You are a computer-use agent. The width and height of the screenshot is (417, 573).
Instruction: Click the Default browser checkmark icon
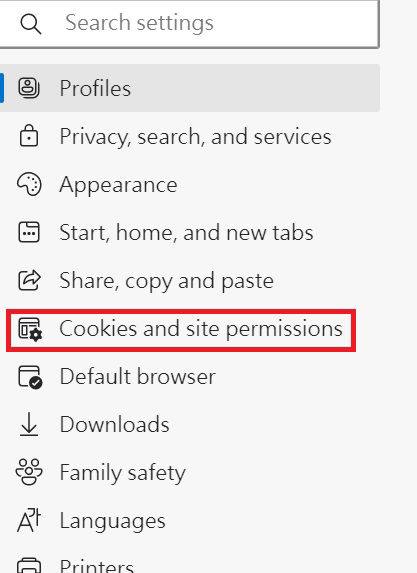(x=30, y=377)
